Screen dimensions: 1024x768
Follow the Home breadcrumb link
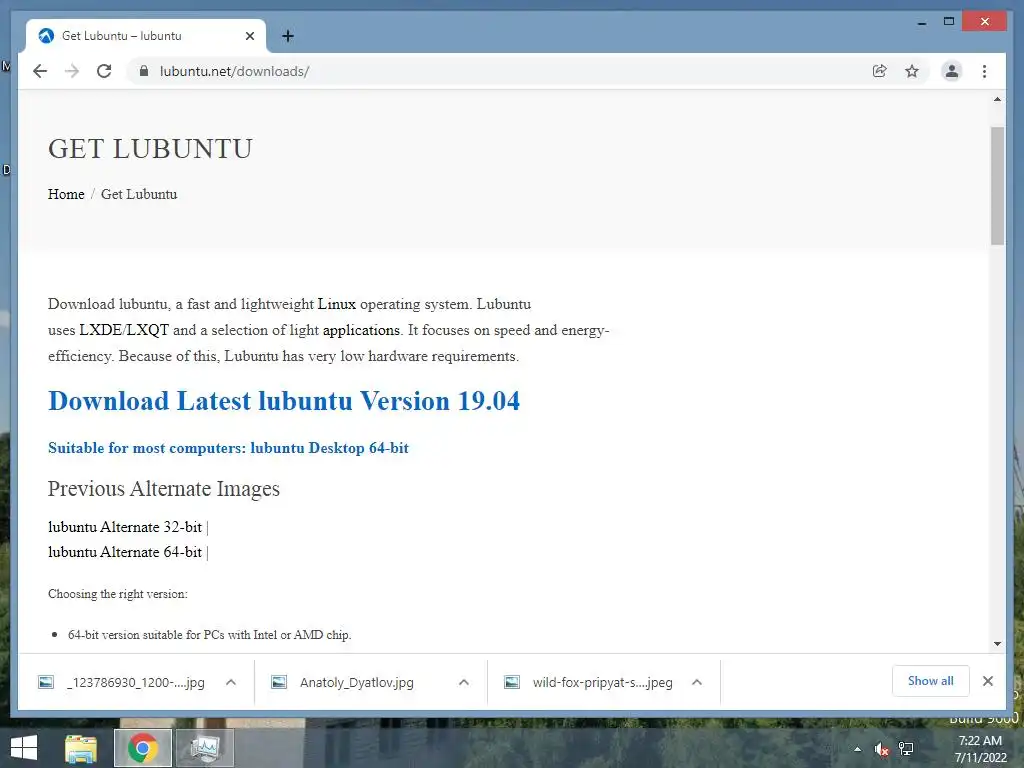coord(66,194)
